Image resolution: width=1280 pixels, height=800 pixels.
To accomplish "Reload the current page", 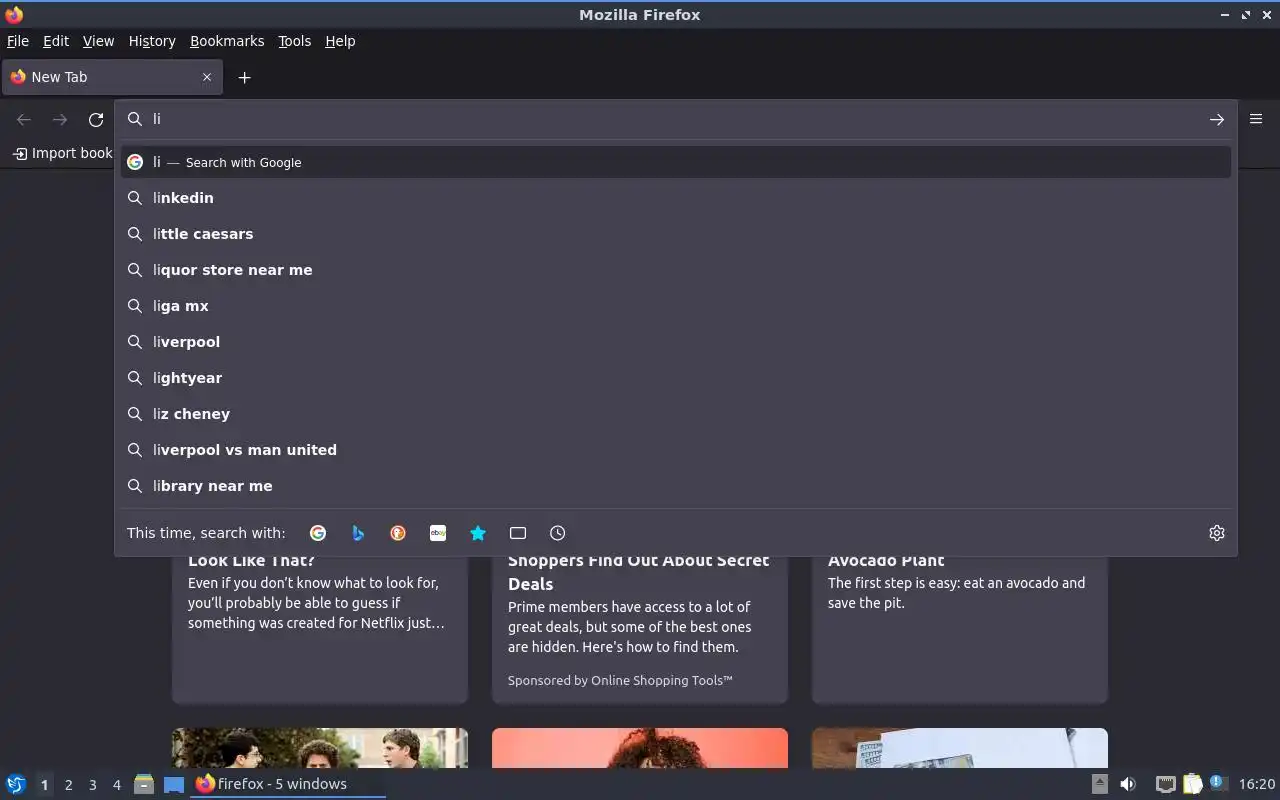I will tap(96, 119).
